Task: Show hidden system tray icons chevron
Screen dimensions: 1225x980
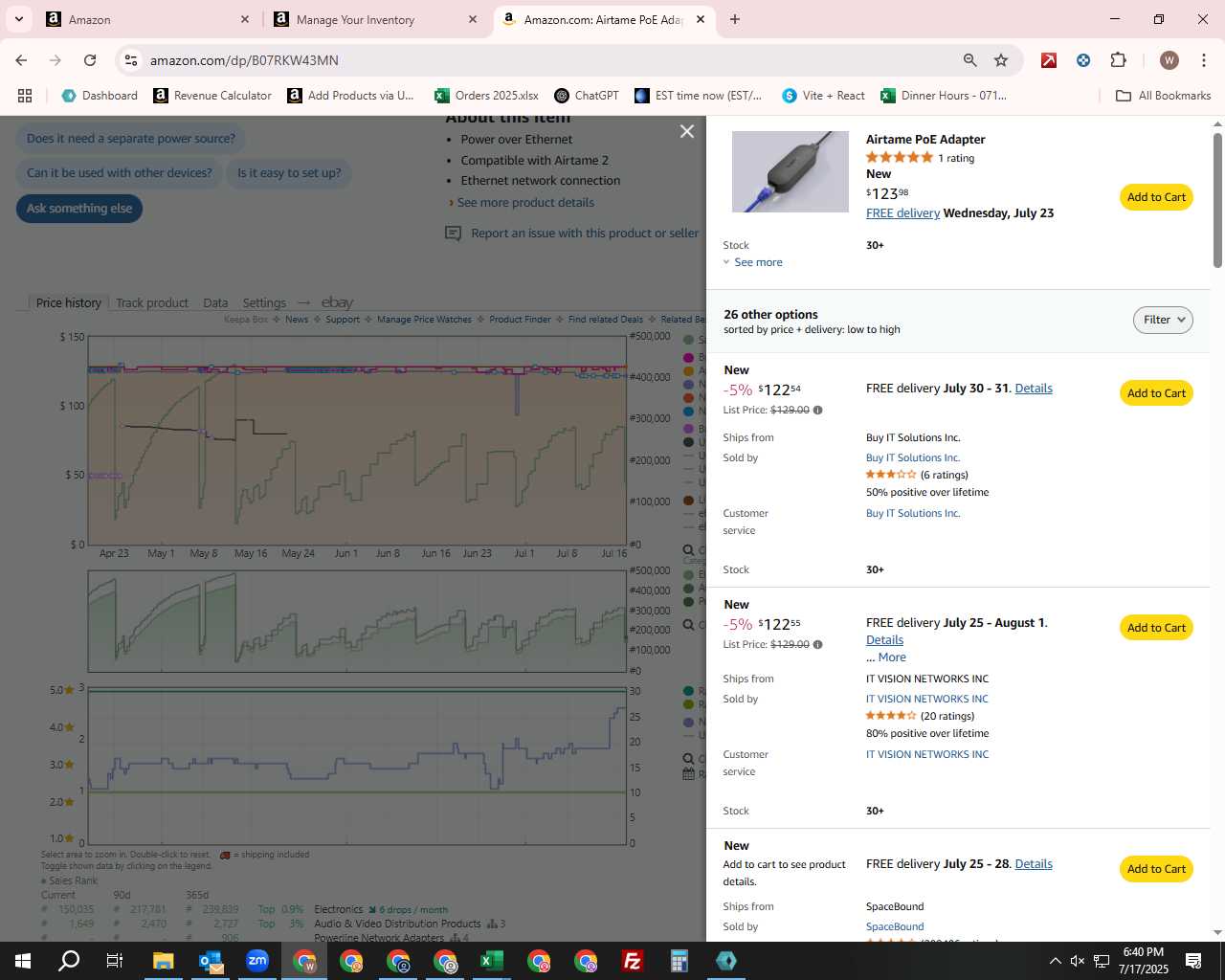Action: (x=1055, y=961)
